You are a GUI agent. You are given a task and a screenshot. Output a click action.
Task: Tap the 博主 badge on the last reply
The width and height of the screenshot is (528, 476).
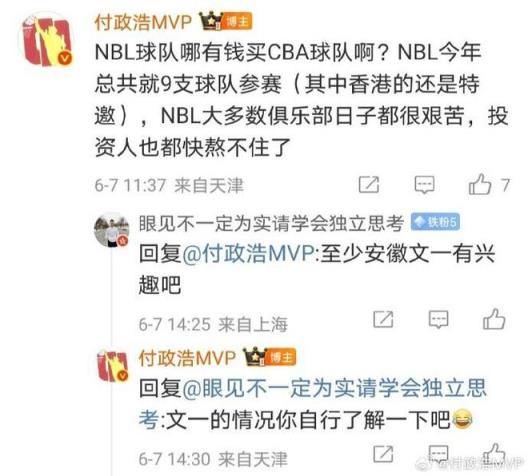(282, 357)
